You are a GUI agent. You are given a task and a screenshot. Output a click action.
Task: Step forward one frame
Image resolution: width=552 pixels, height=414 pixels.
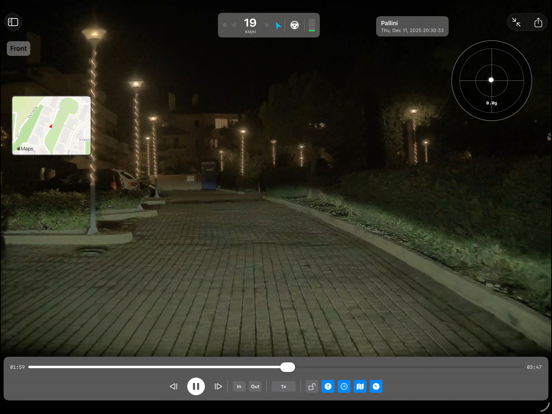[x=218, y=387]
